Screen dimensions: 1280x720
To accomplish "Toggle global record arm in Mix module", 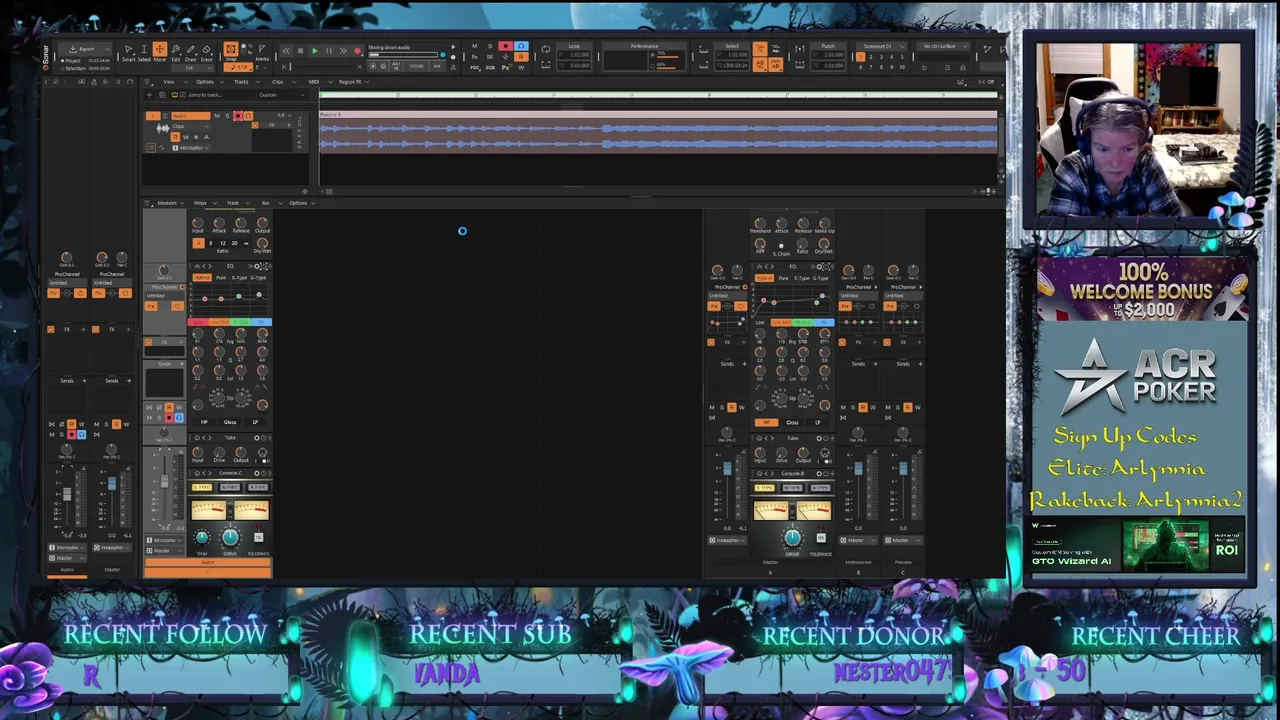I will click(505, 46).
